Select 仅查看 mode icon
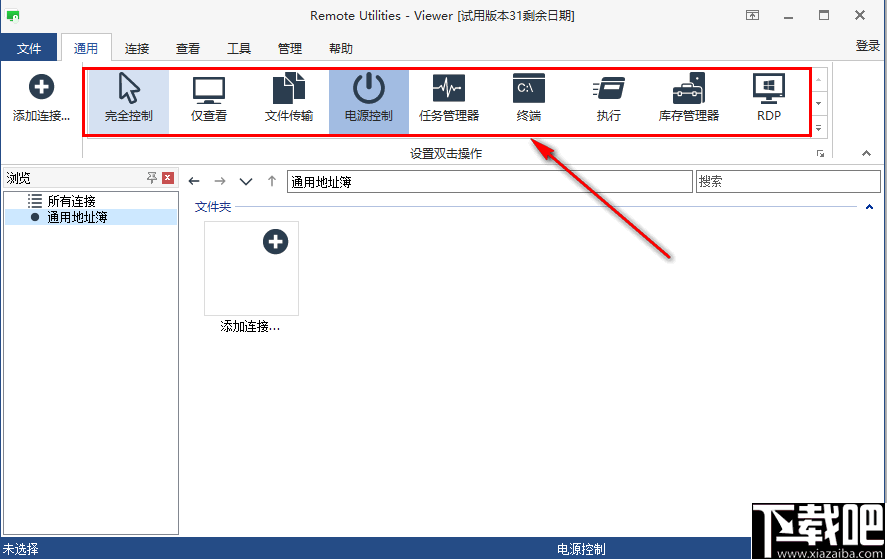The width and height of the screenshot is (887, 559). click(209, 101)
